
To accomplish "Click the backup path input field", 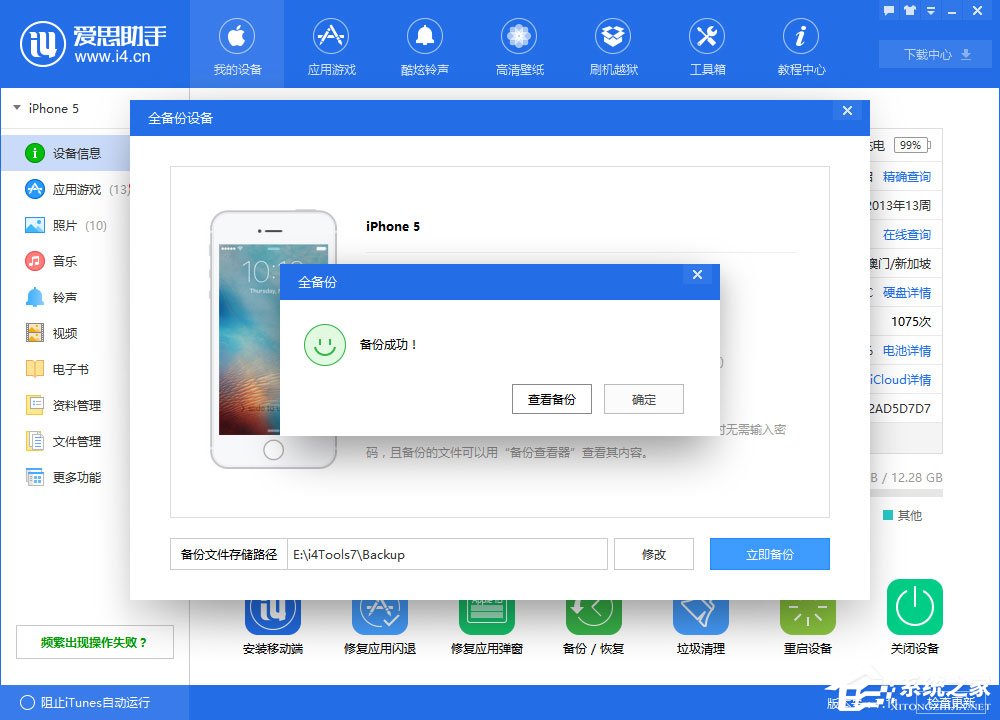I will point(447,554).
